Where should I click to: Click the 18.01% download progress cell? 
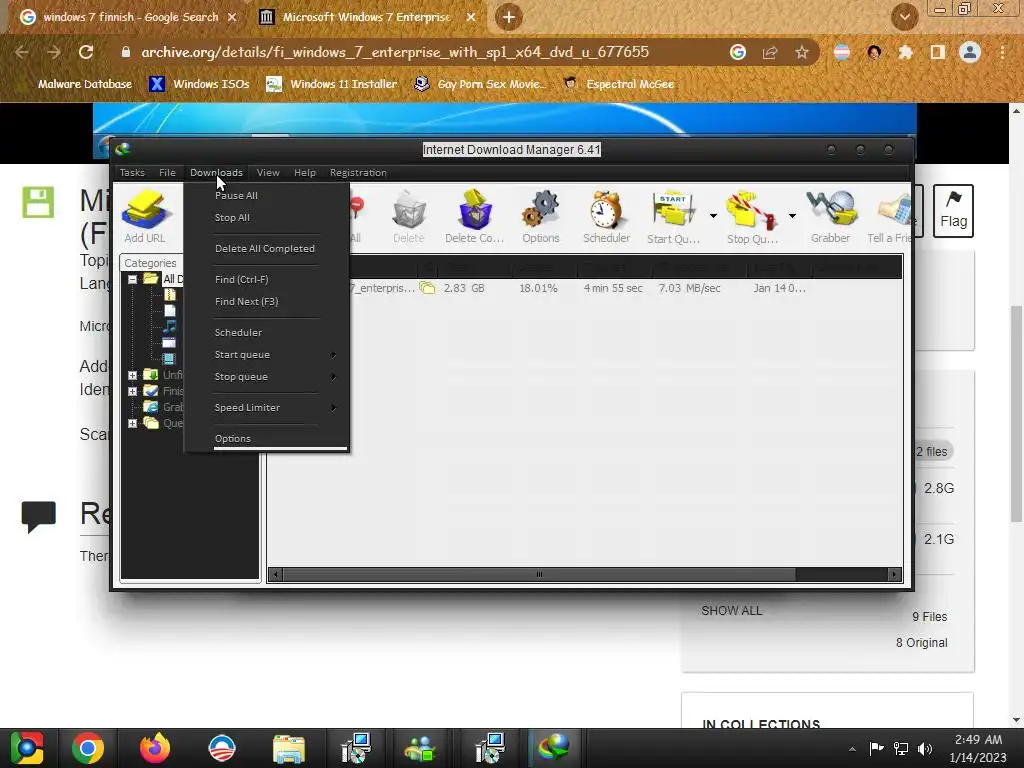[538, 288]
